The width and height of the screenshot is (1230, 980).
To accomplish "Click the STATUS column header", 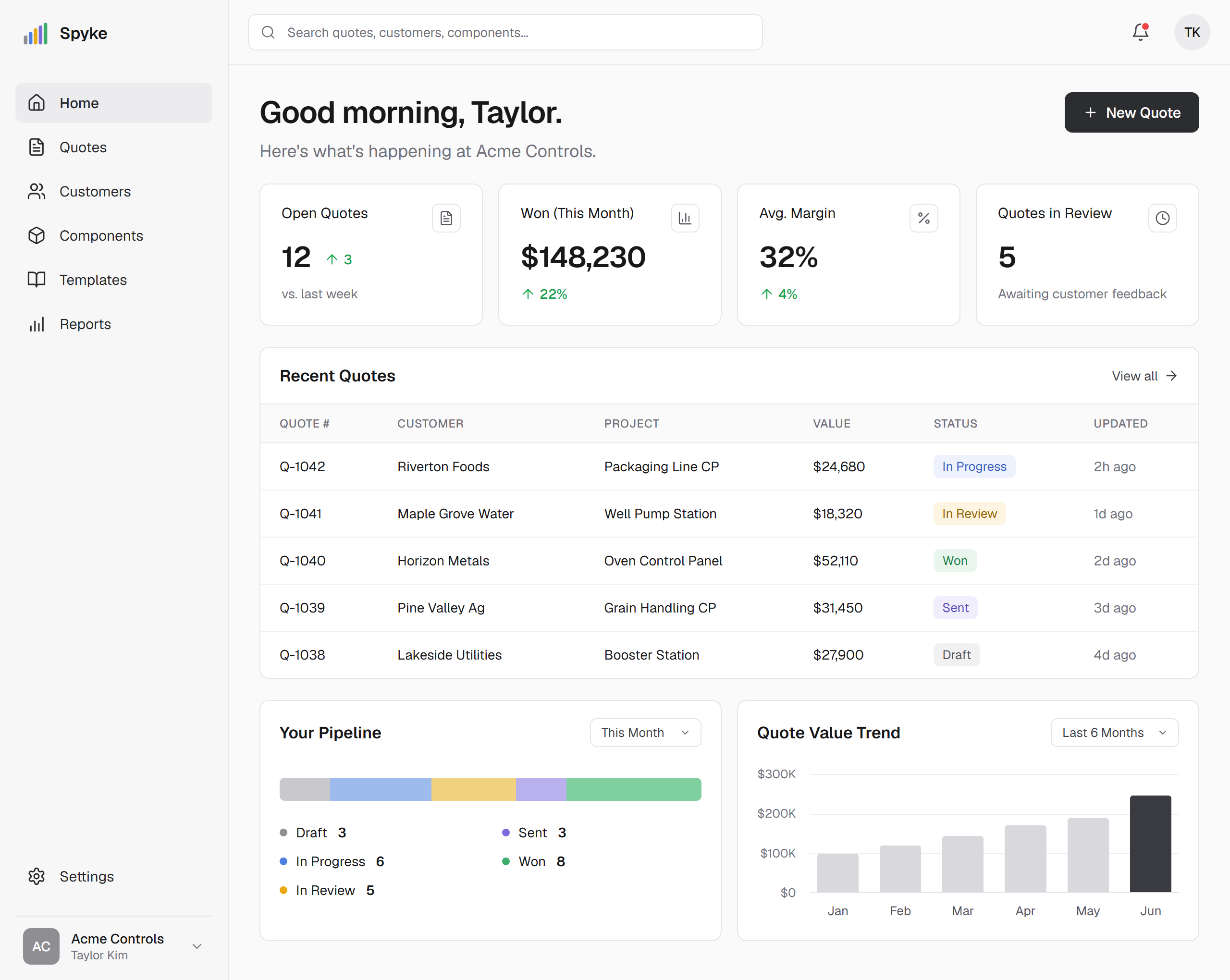I will pos(955,423).
